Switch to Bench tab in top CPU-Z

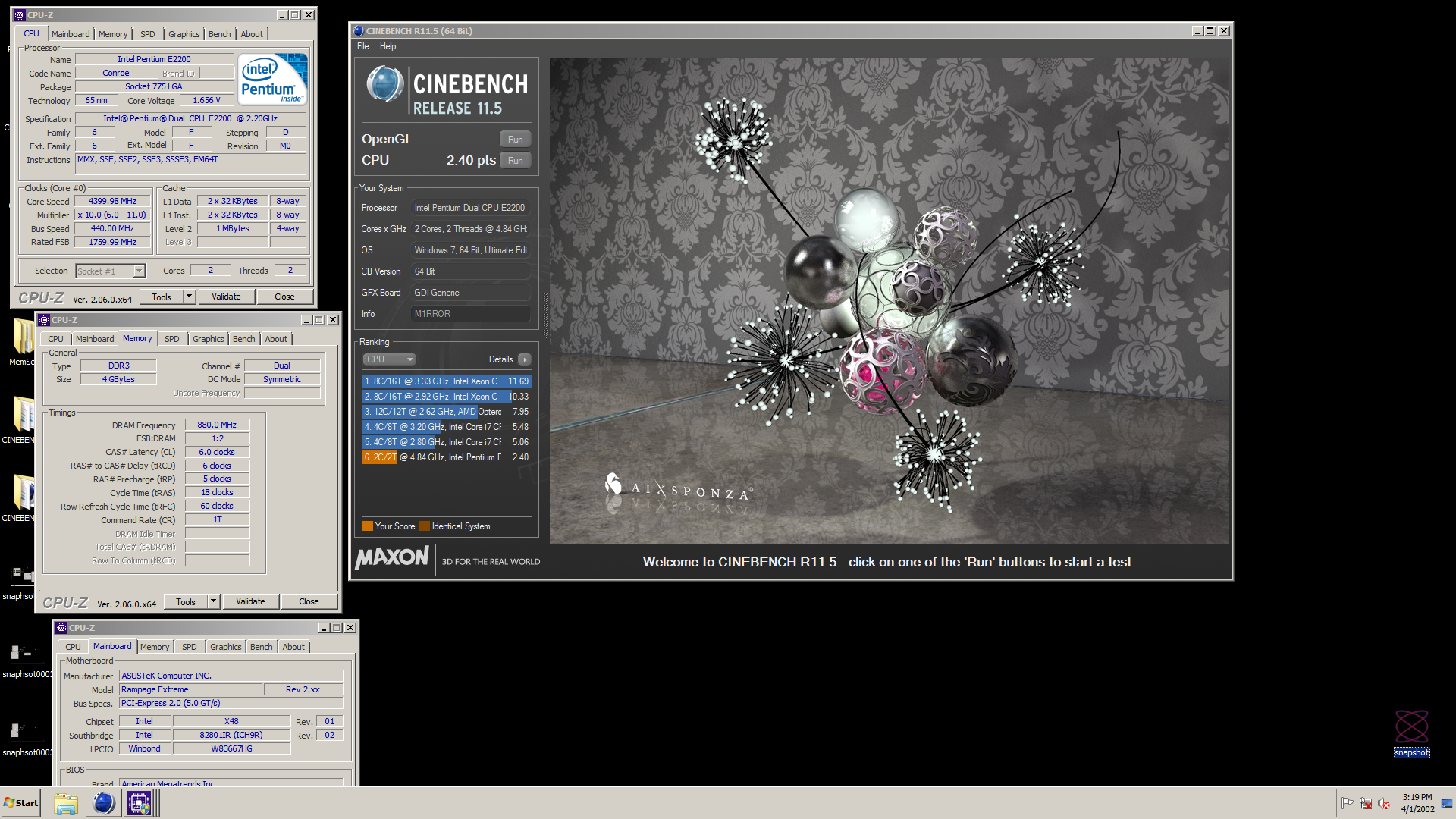point(219,34)
